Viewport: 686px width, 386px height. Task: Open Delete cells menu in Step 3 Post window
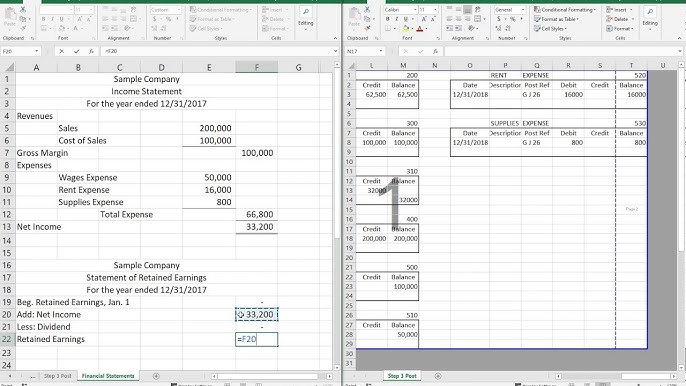tap(620, 19)
